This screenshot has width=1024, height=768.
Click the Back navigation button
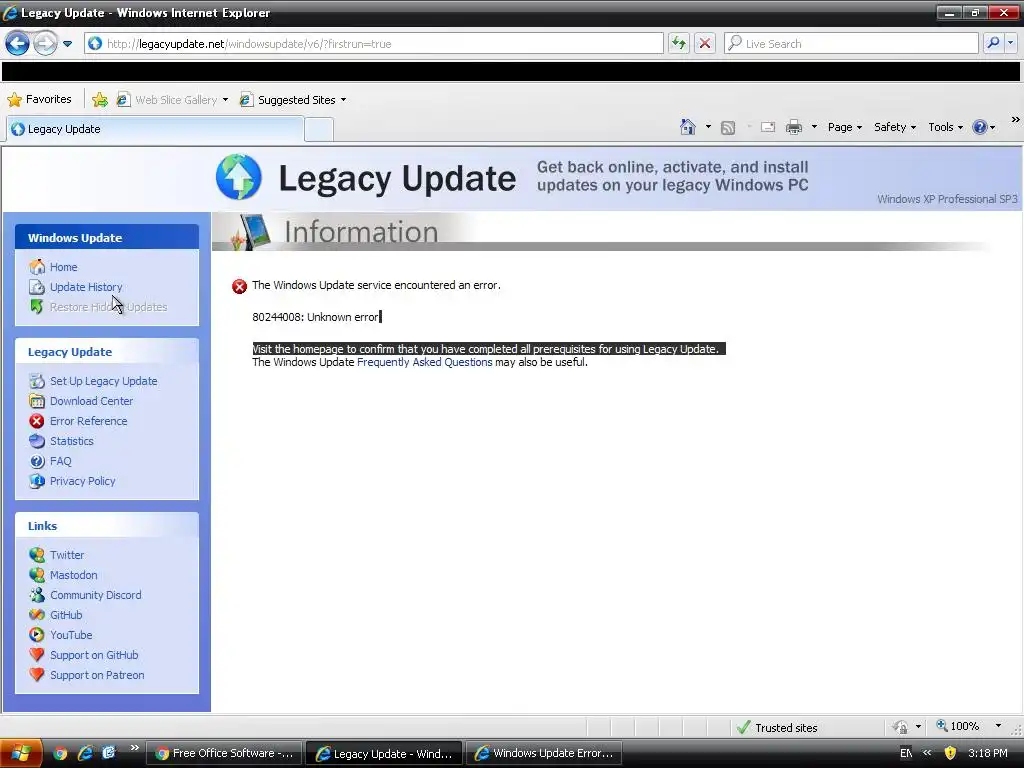pyautogui.click(x=18, y=44)
